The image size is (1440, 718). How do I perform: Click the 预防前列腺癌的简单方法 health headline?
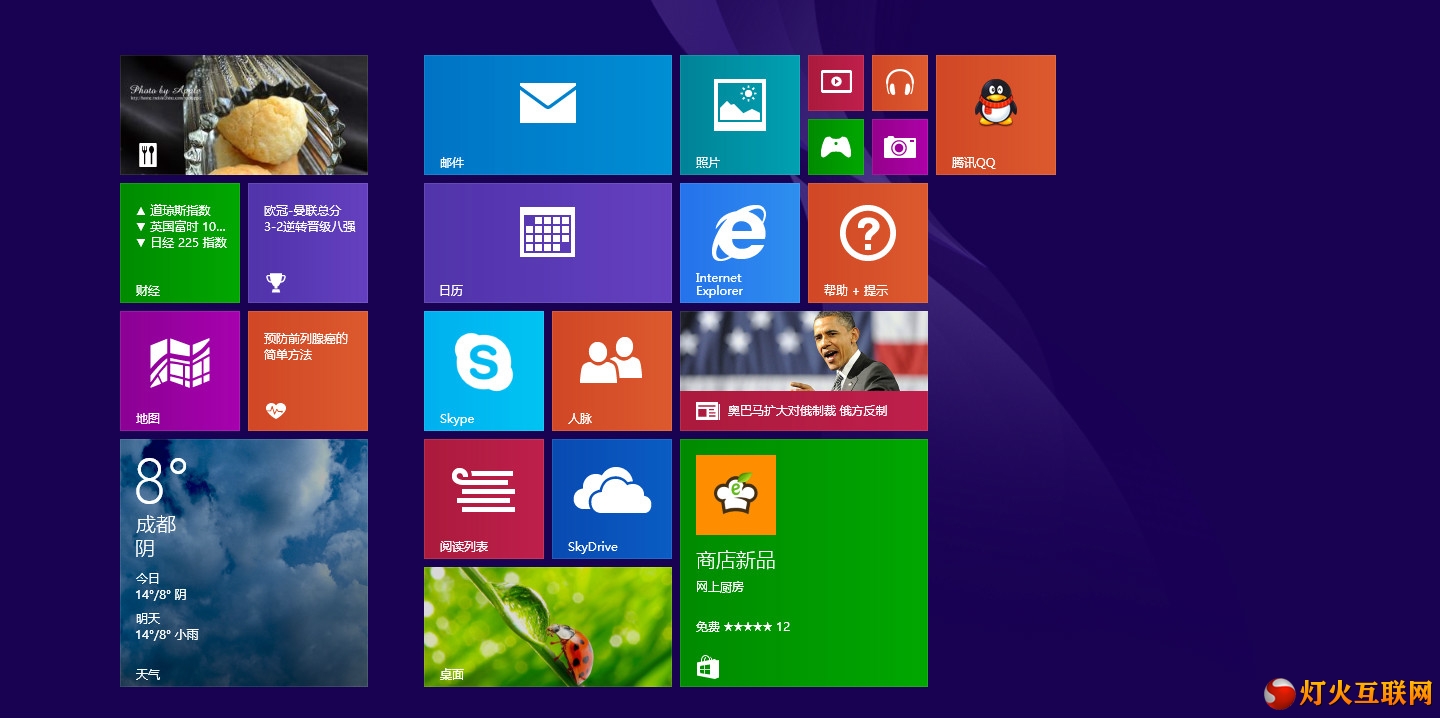306,346
